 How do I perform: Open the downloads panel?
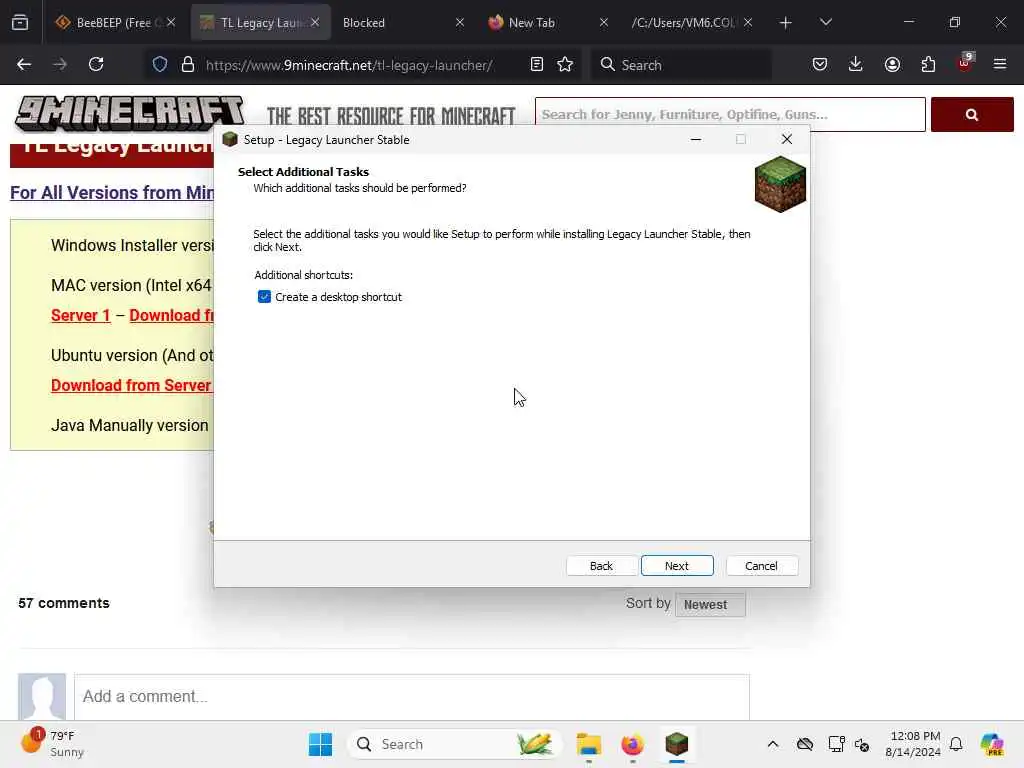(x=856, y=65)
